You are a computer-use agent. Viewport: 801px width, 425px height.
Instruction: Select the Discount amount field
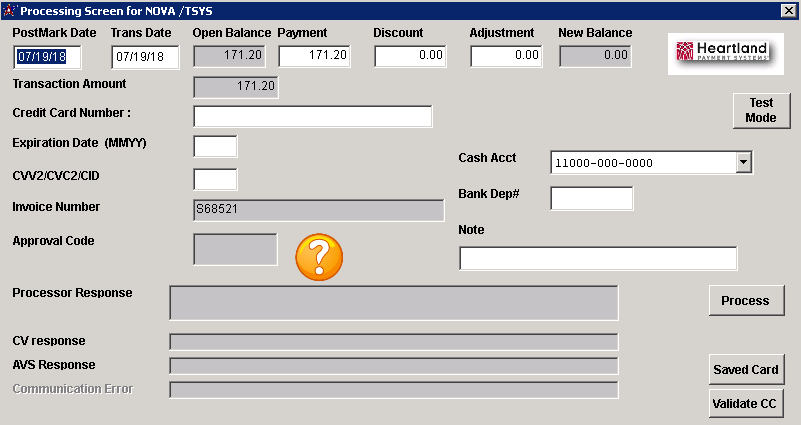pyautogui.click(x=410, y=56)
